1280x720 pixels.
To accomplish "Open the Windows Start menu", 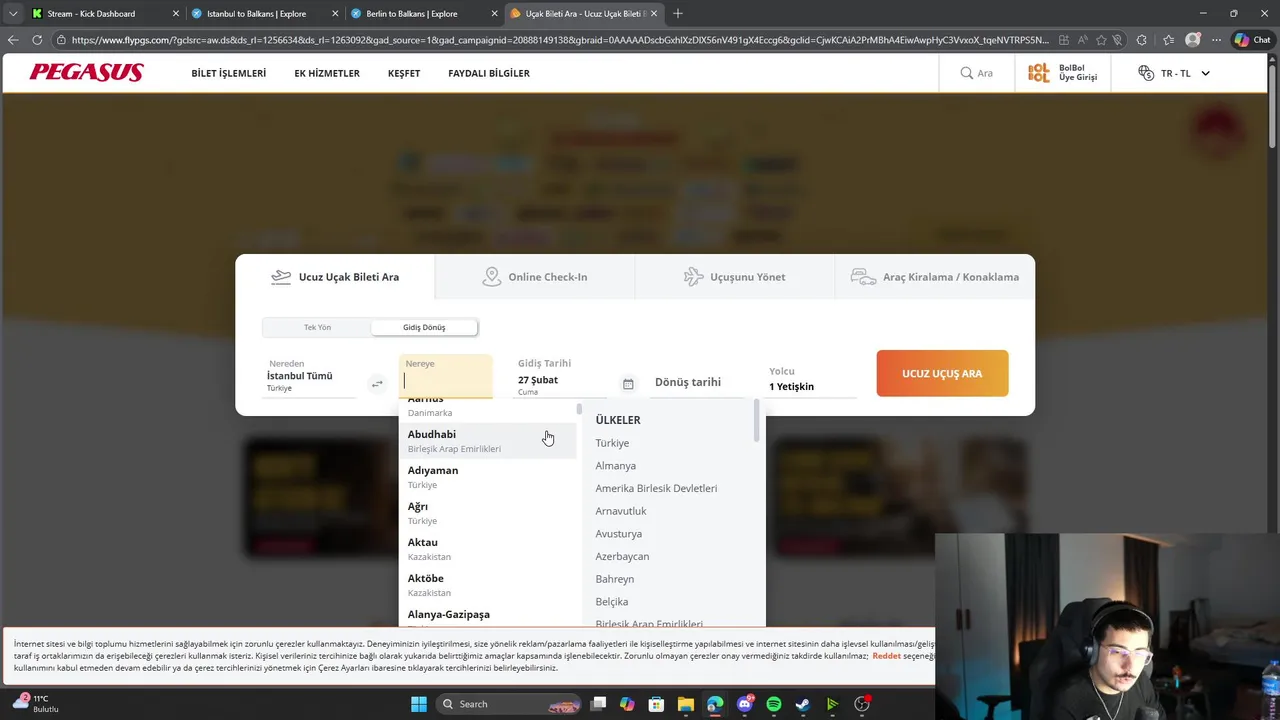I will coord(419,704).
